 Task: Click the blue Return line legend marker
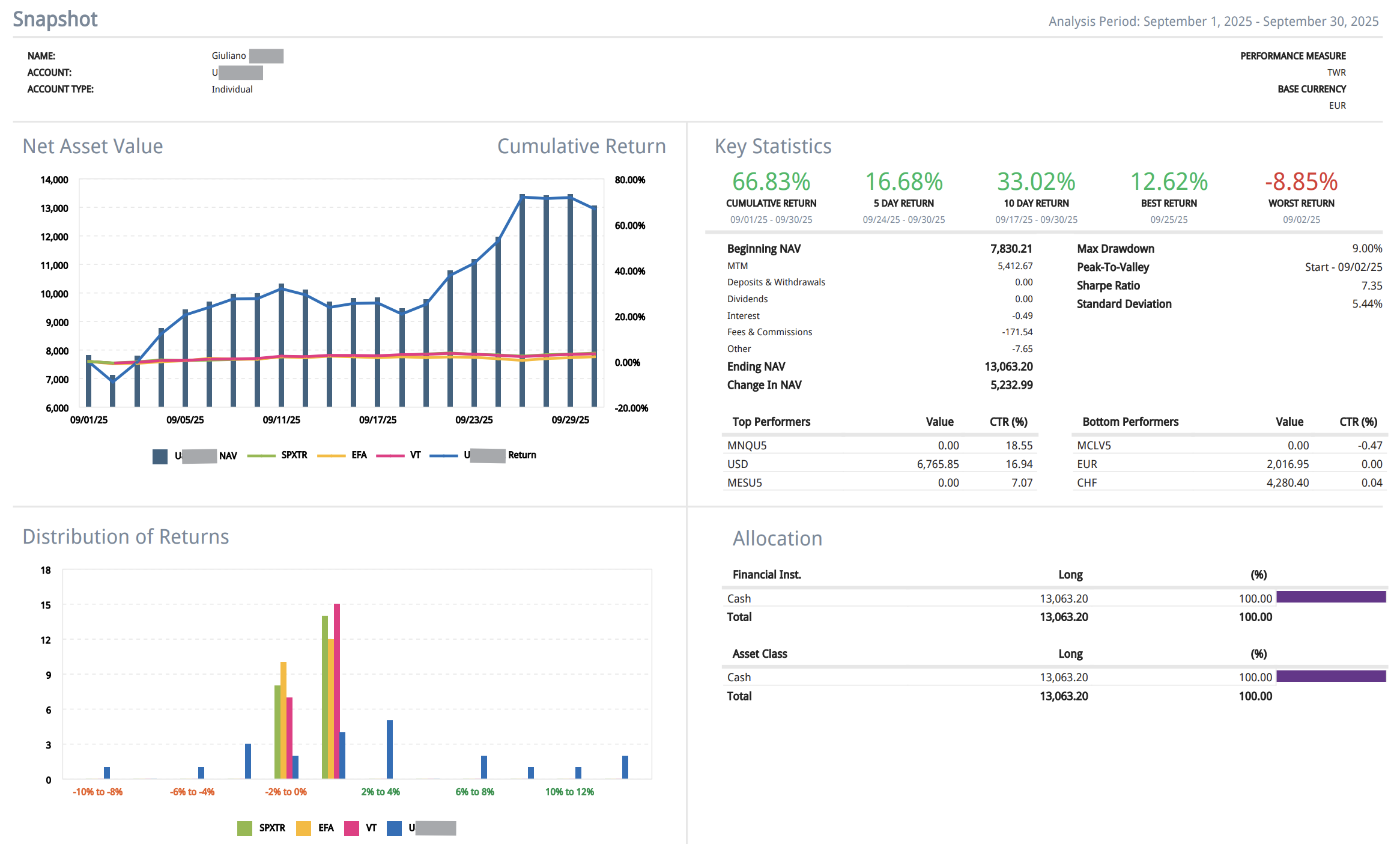(x=444, y=455)
